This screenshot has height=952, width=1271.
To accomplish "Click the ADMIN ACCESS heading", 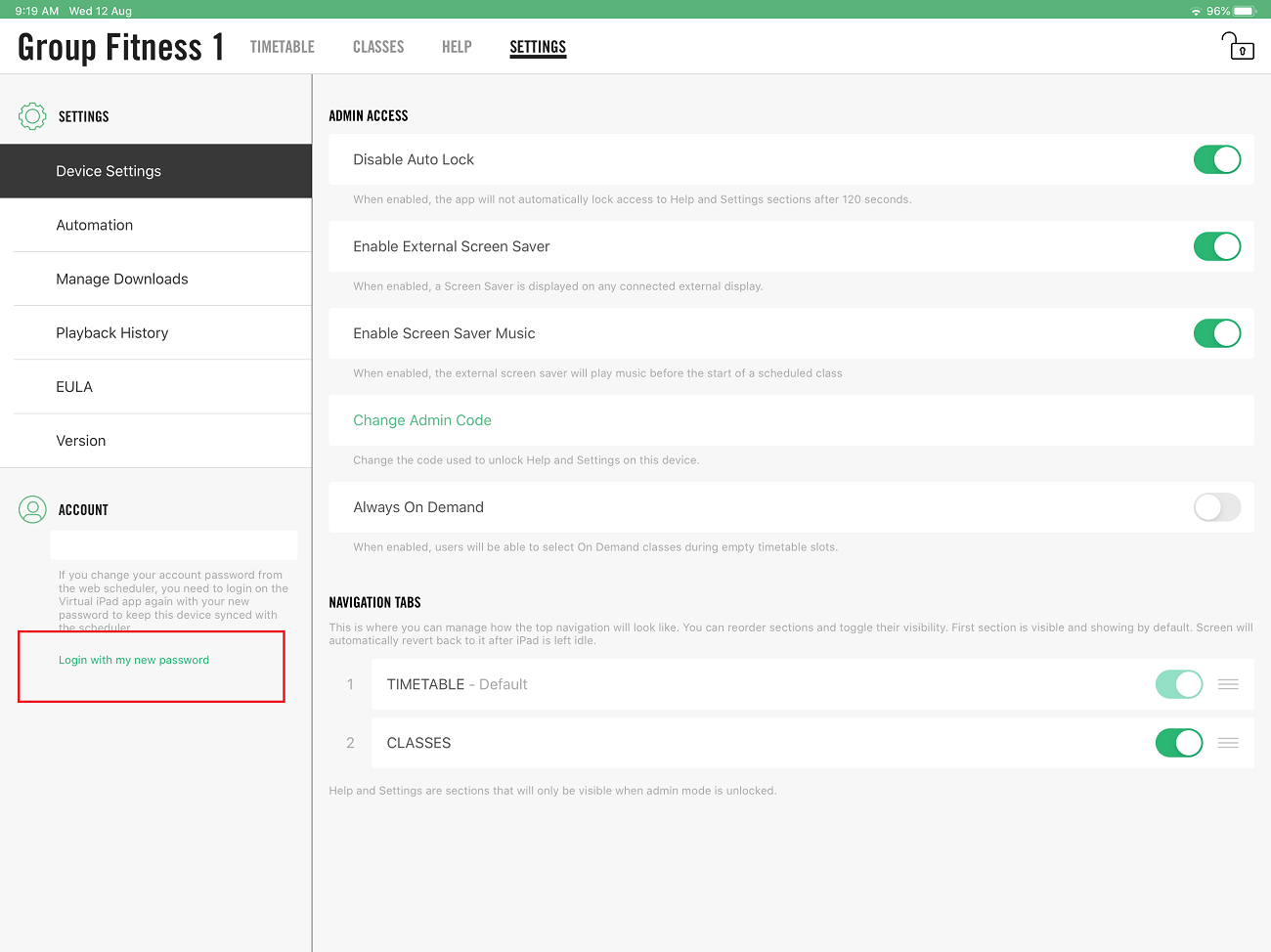I will pyautogui.click(x=369, y=115).
